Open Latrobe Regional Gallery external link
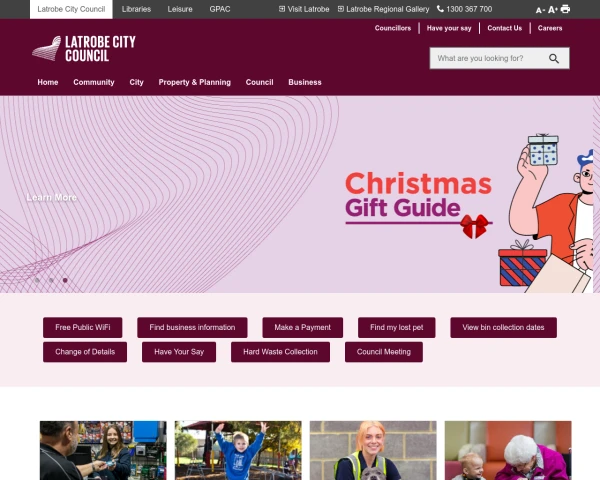This screenshot has width=600, height=480. [x=383, y=9]
